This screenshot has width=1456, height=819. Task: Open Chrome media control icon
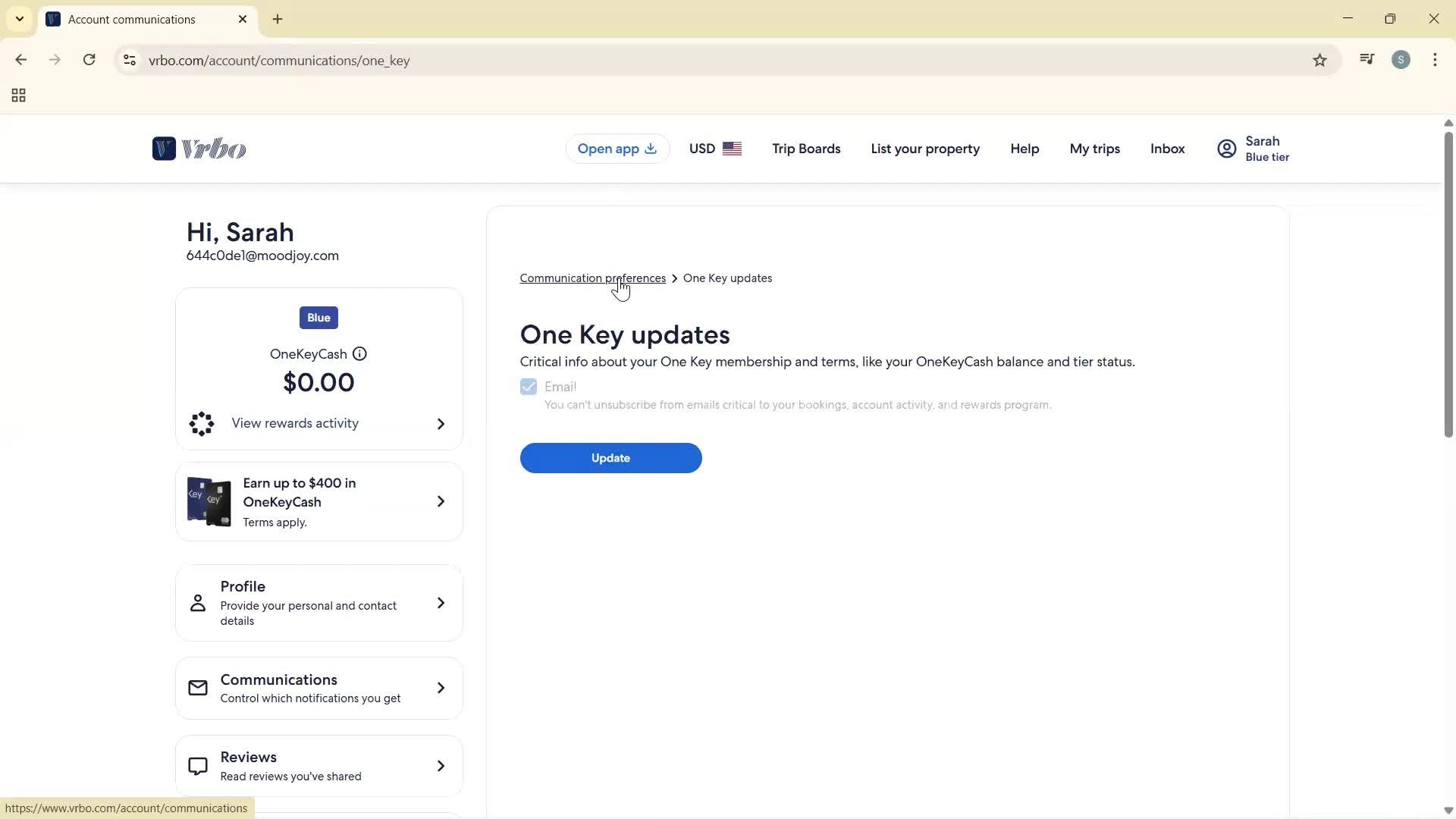[1367, 60]
